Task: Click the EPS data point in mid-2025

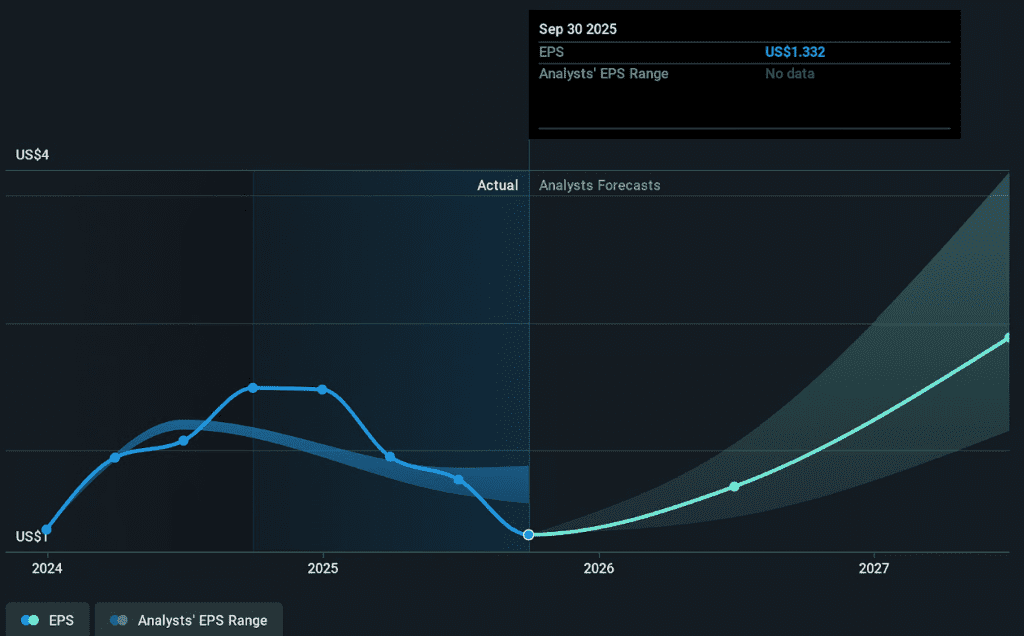Action: point(459,479)
